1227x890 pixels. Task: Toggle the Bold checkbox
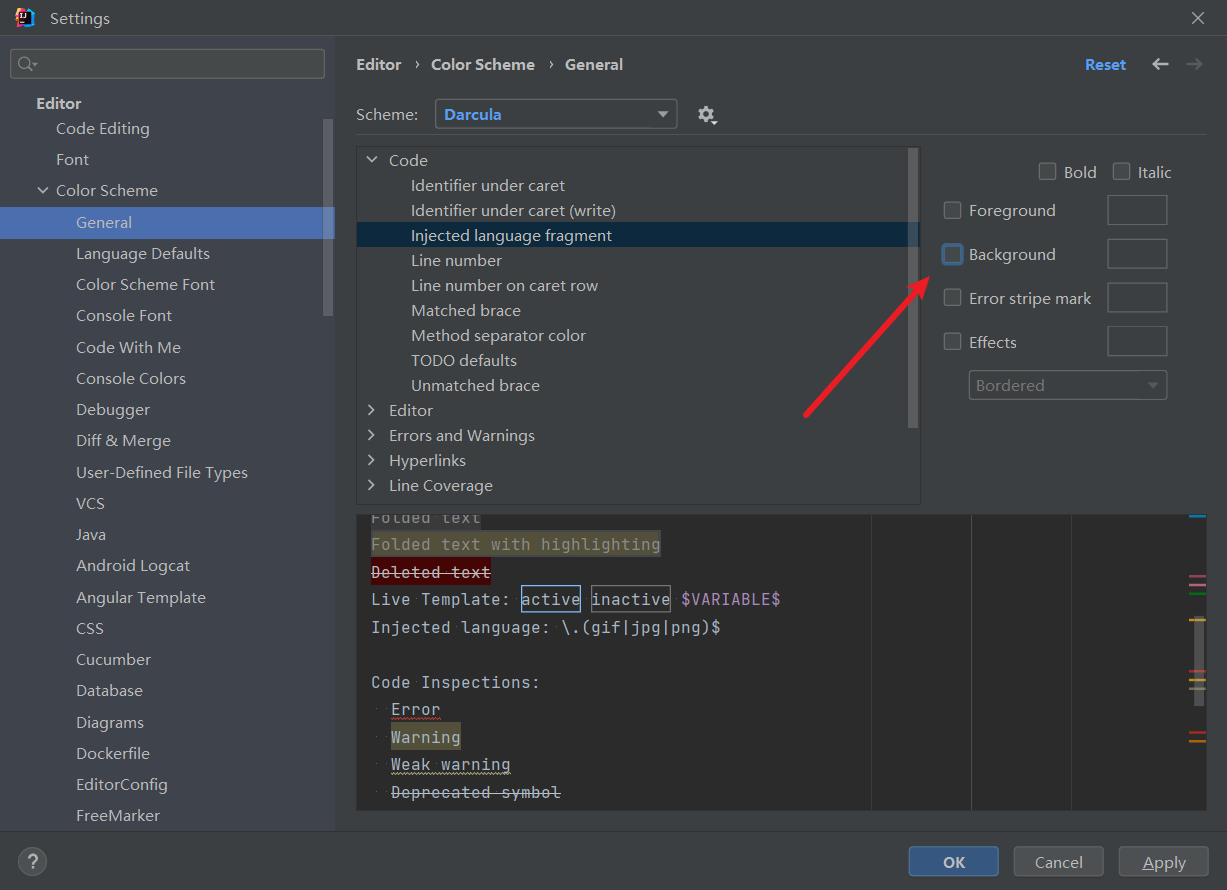[1047, 172]
